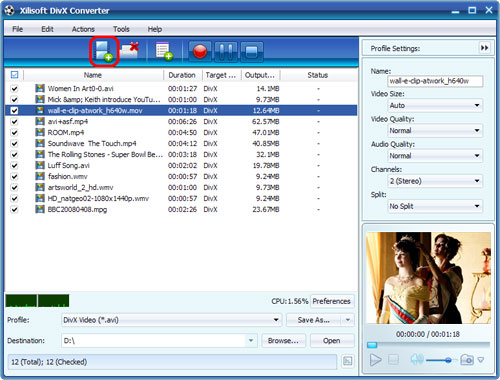Mute the preview volume speaker icon
500x380 pixels.
(x=417, y=359)
